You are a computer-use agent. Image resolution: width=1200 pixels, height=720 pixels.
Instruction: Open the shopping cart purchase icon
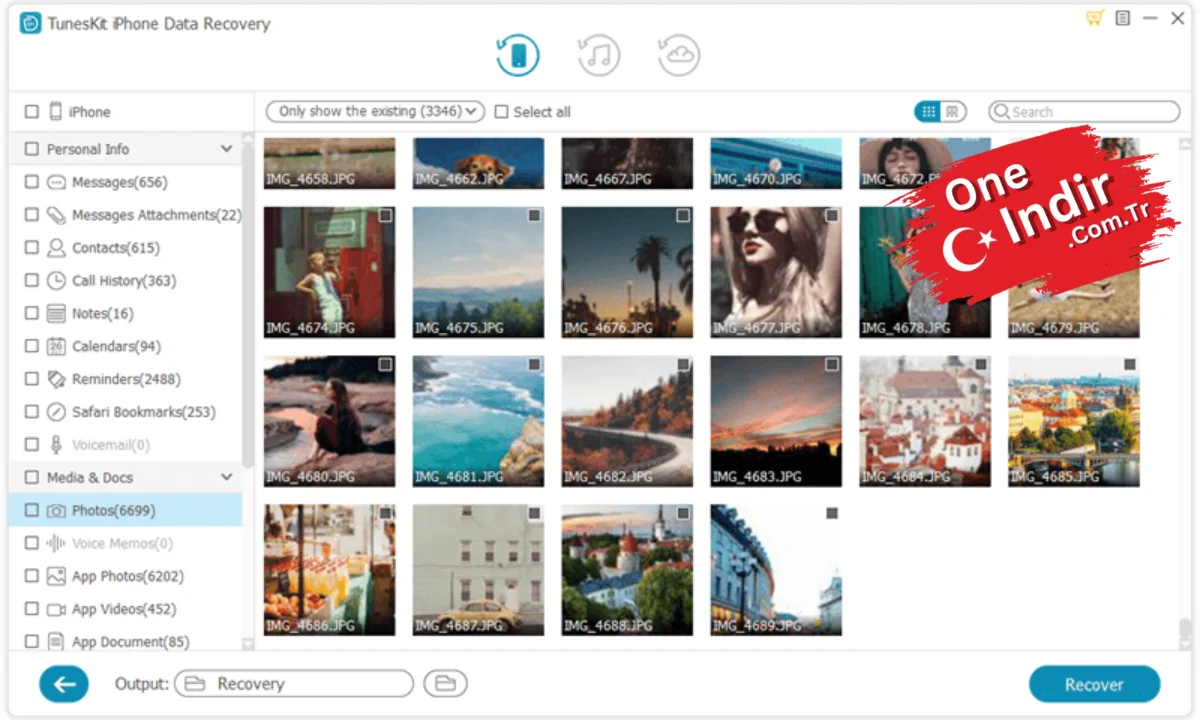click(1095, 18)
